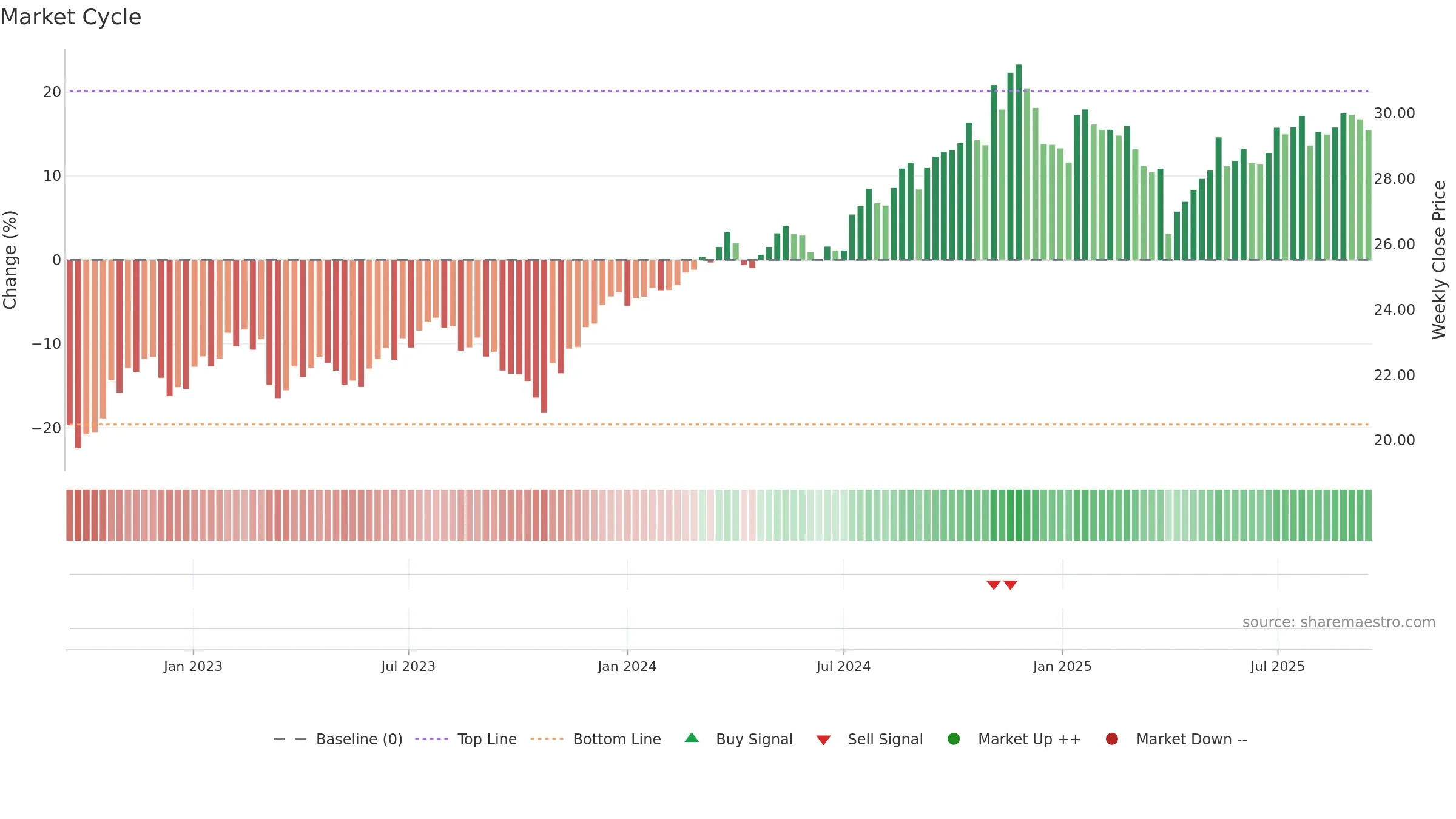The image size is (1456, 819).
Task: Click the 28.00 price axis label
Action: point(1394,179)
